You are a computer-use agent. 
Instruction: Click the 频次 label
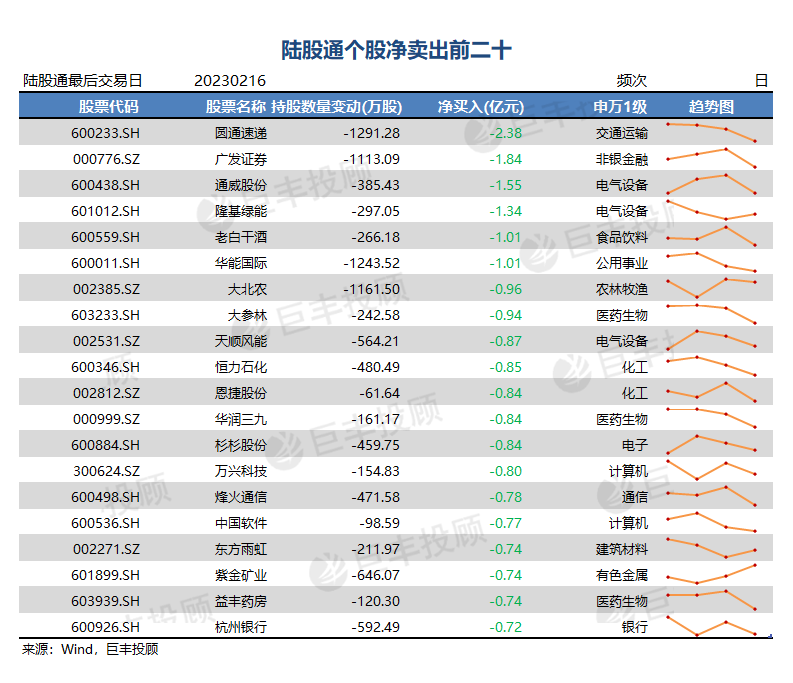(632, 81)
